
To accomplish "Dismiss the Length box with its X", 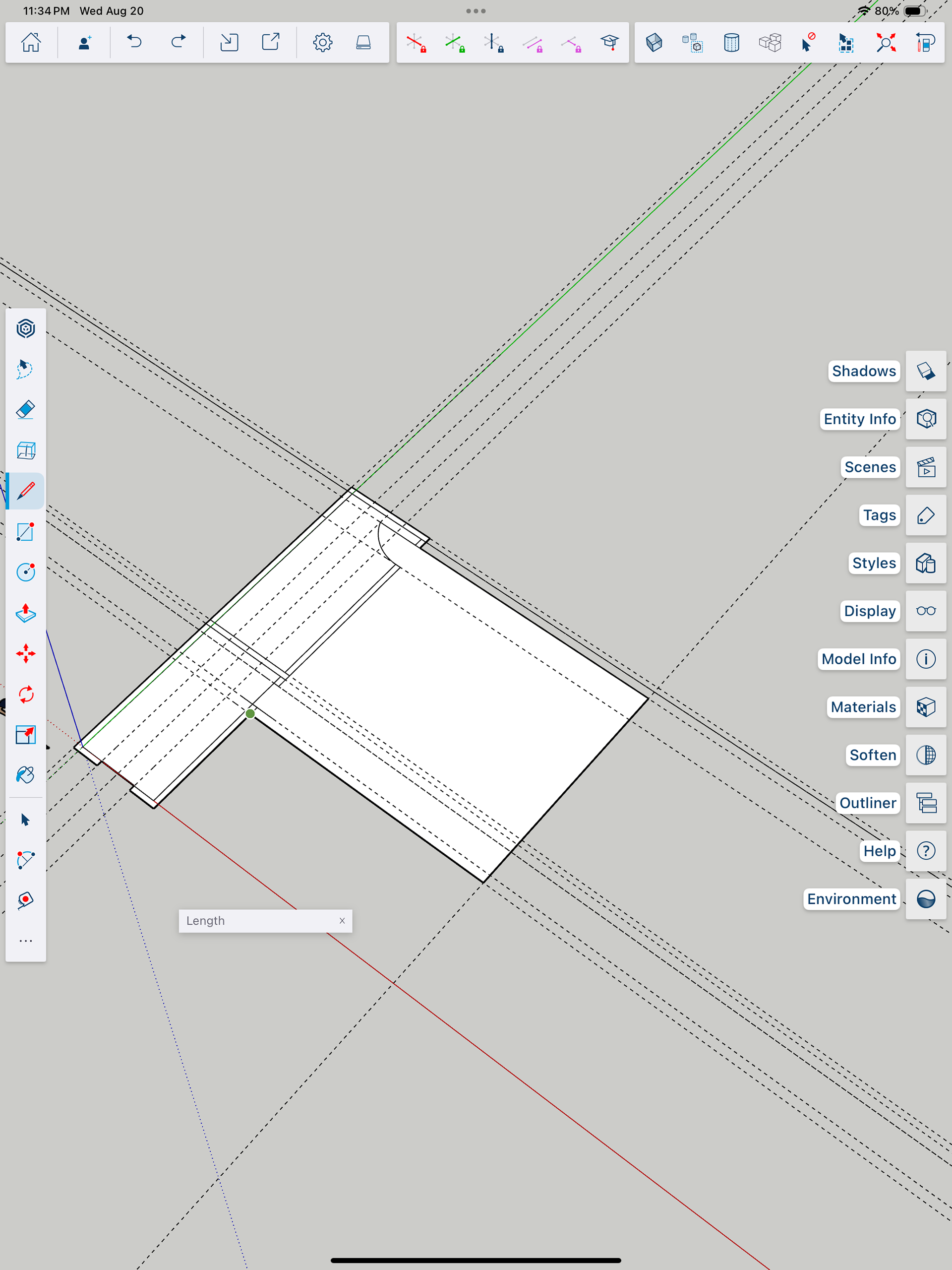I will tap(342, 921).
